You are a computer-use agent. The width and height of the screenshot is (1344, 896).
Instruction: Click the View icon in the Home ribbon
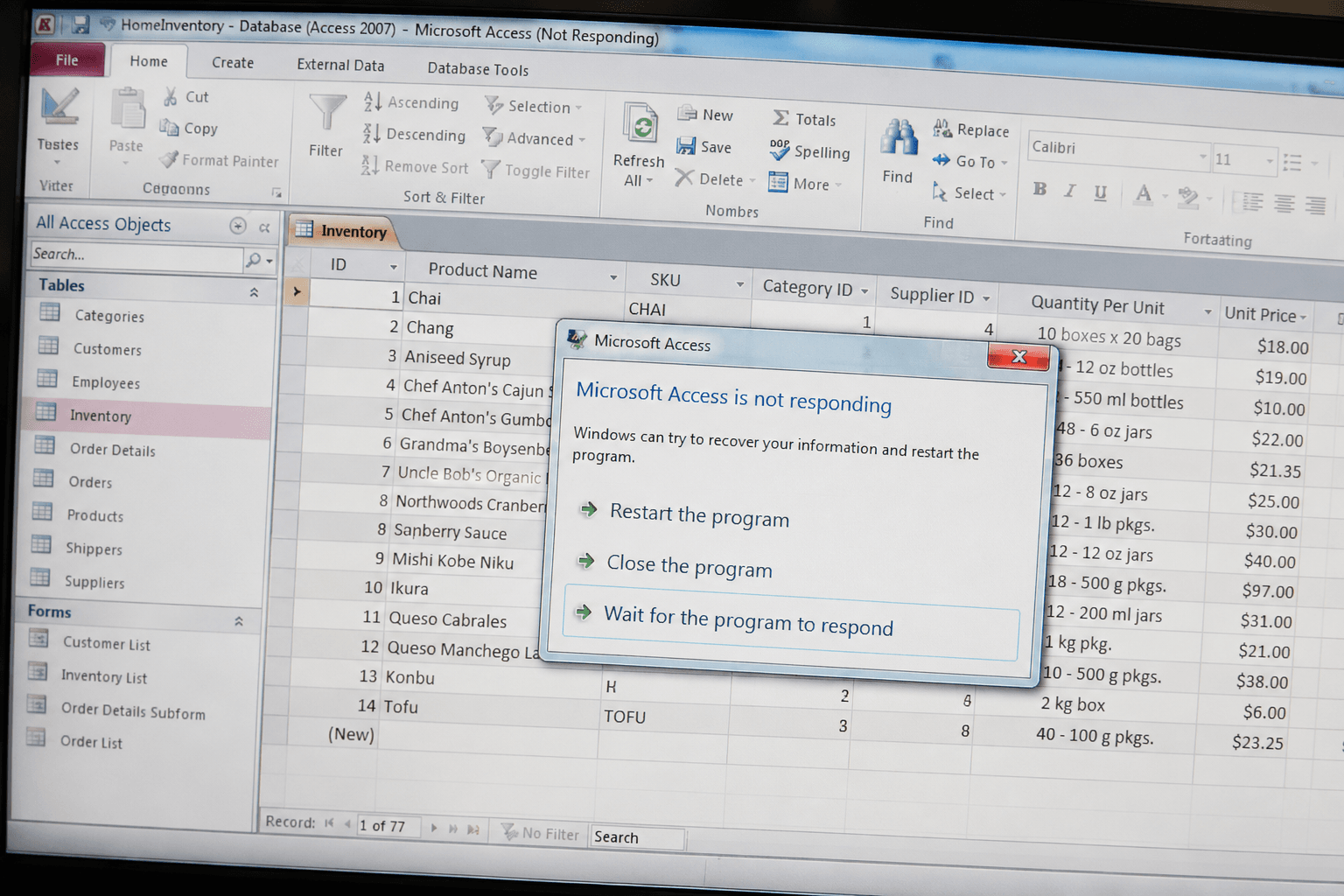click(x=59, y=108)
